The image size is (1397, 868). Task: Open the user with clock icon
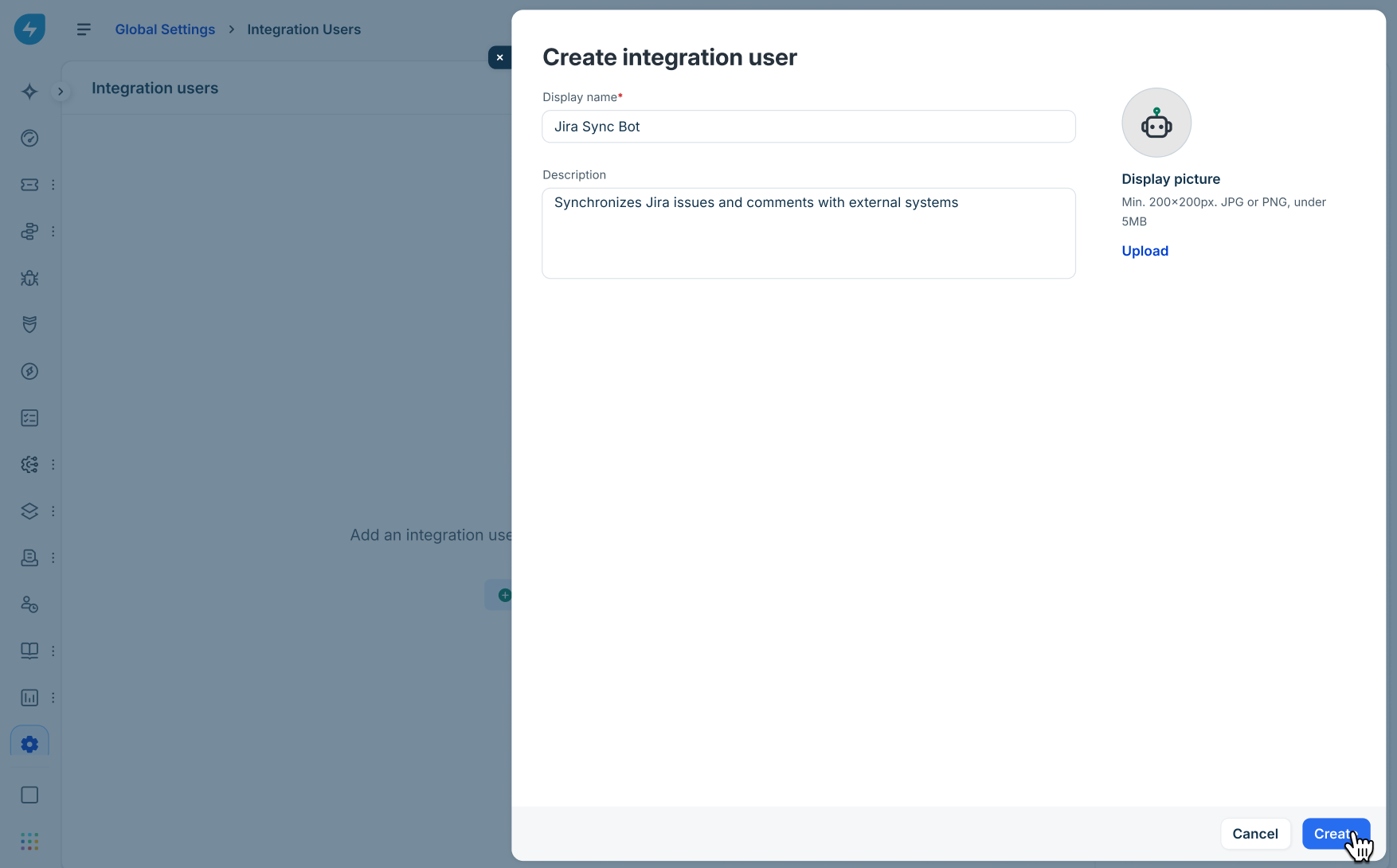point(29,604)
